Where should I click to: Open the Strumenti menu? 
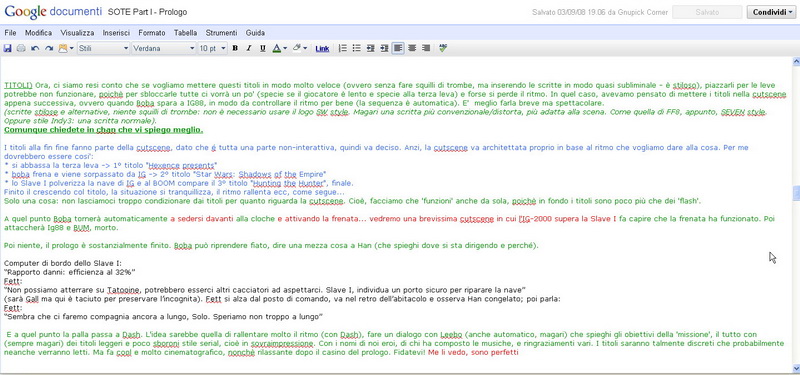coord(221,33)
